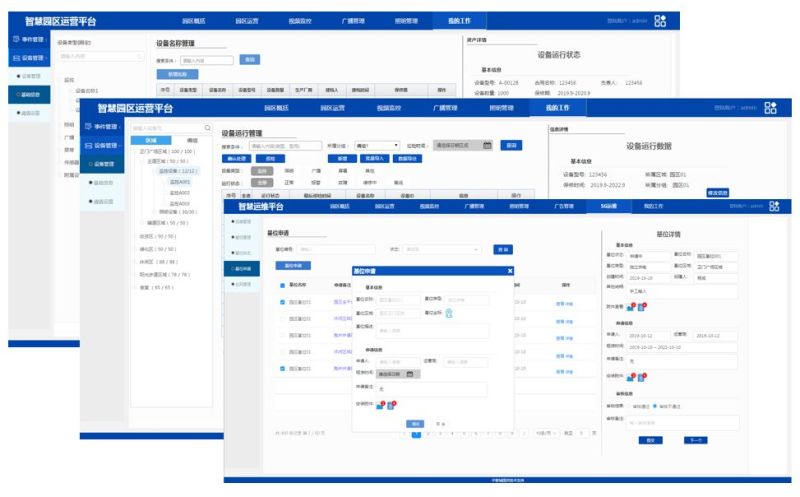800x497 pixels.
Task: Click first attachment icon in 基位申请 dialog
Action: (x=381, y=405)
